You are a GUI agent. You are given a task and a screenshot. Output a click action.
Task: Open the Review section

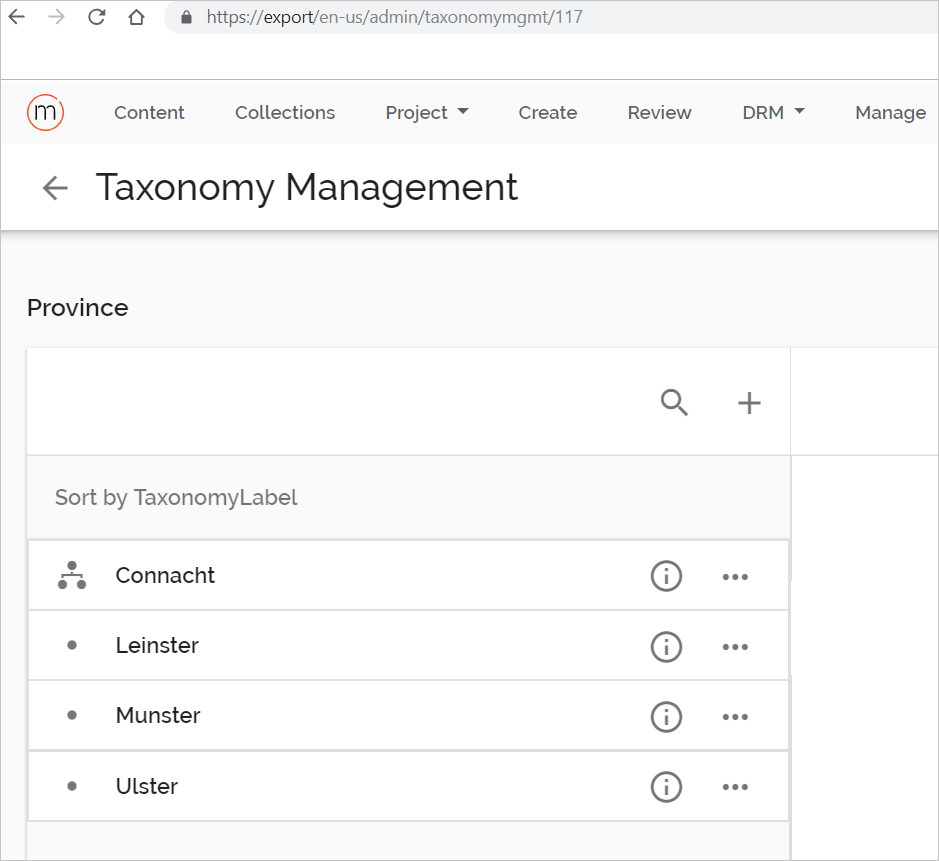[659, 112]
